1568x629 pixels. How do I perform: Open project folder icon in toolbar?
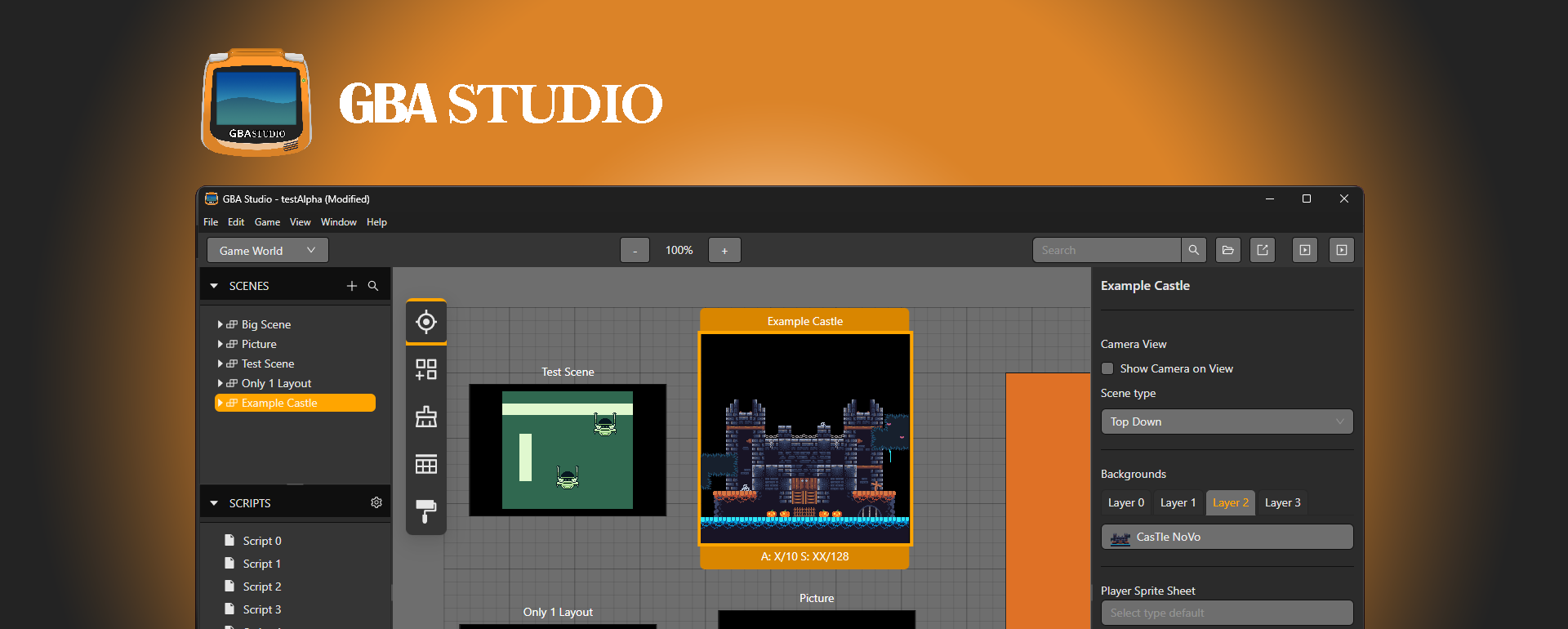[x=1228, y=250]
